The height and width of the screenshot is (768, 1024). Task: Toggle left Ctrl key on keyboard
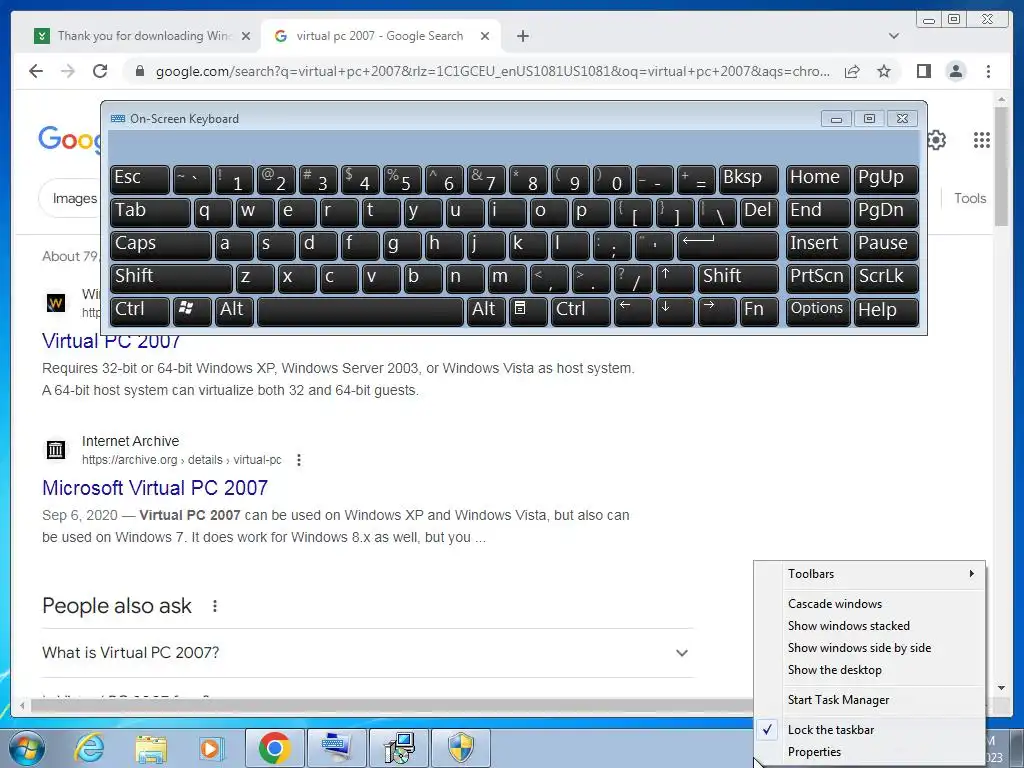[x=139, y=311]
